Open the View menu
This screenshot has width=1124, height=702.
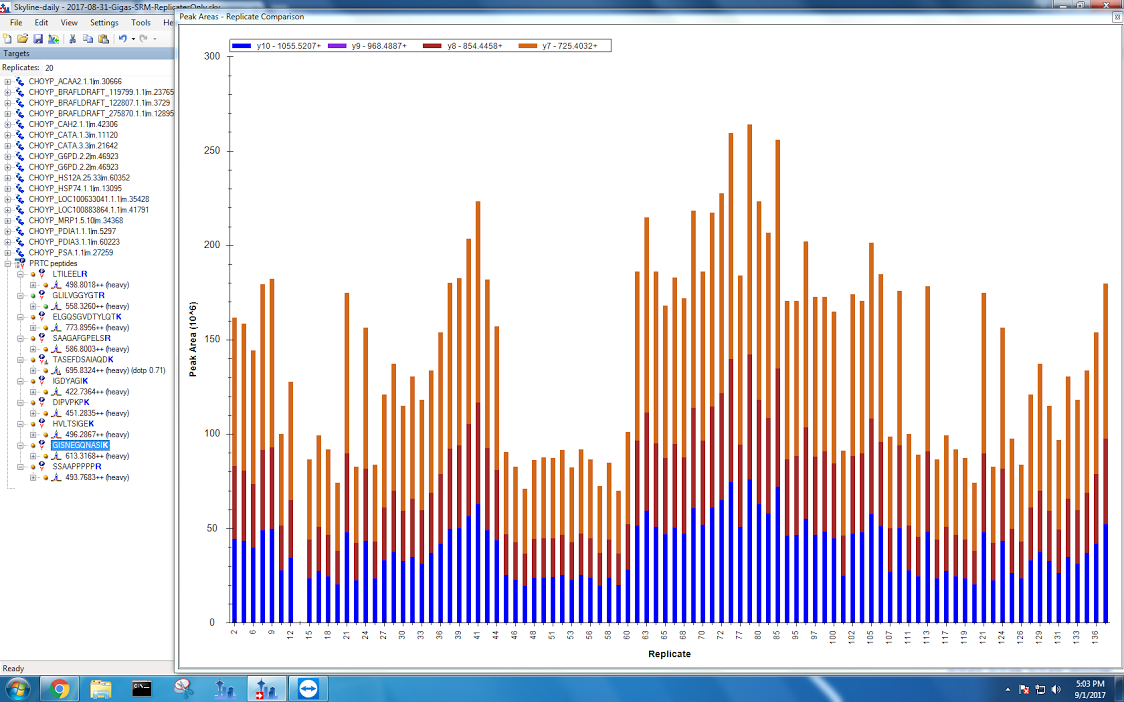click(x=69, y=22)
